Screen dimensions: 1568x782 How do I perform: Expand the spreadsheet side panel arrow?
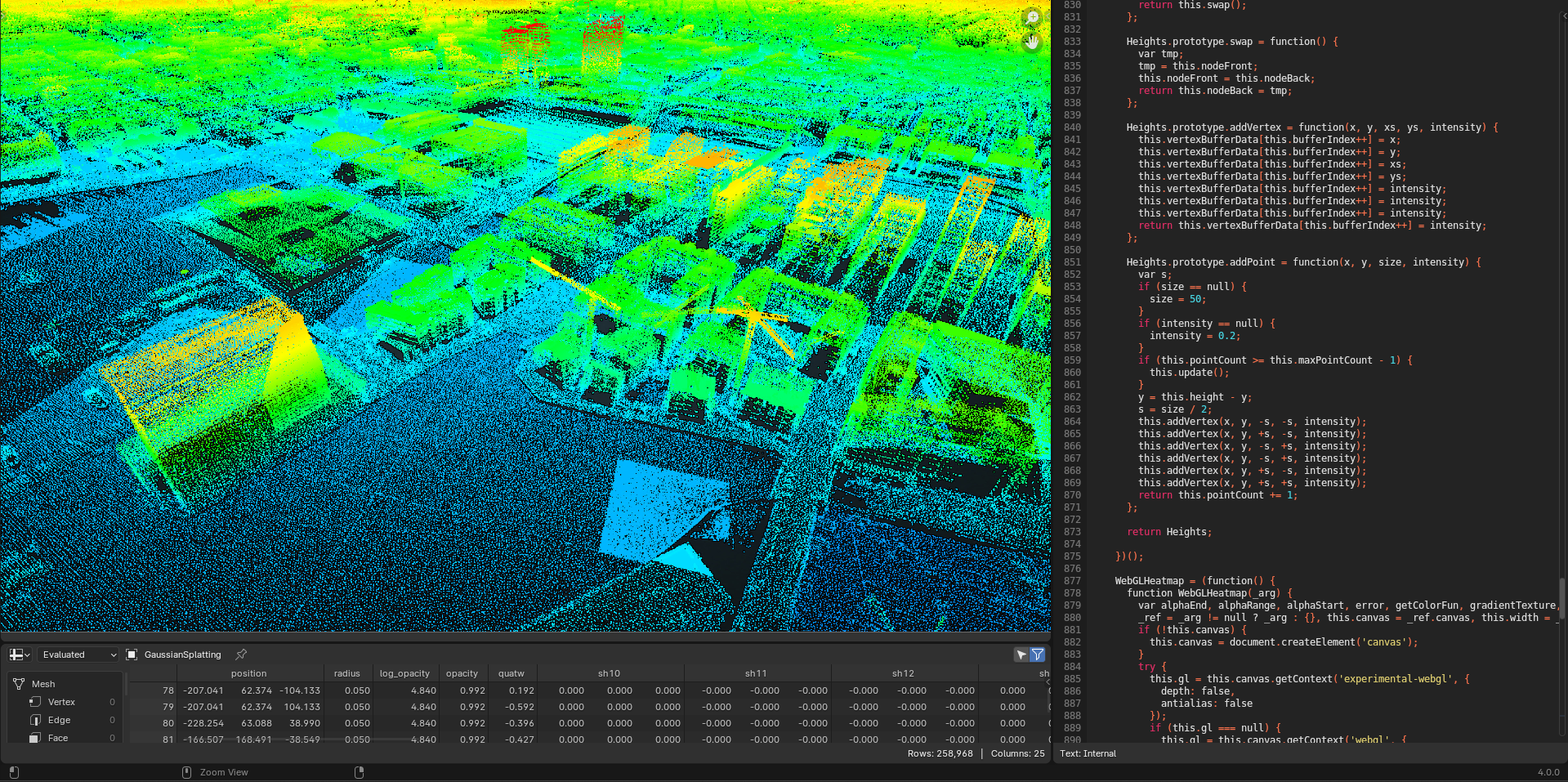[x=1048, y=681]
